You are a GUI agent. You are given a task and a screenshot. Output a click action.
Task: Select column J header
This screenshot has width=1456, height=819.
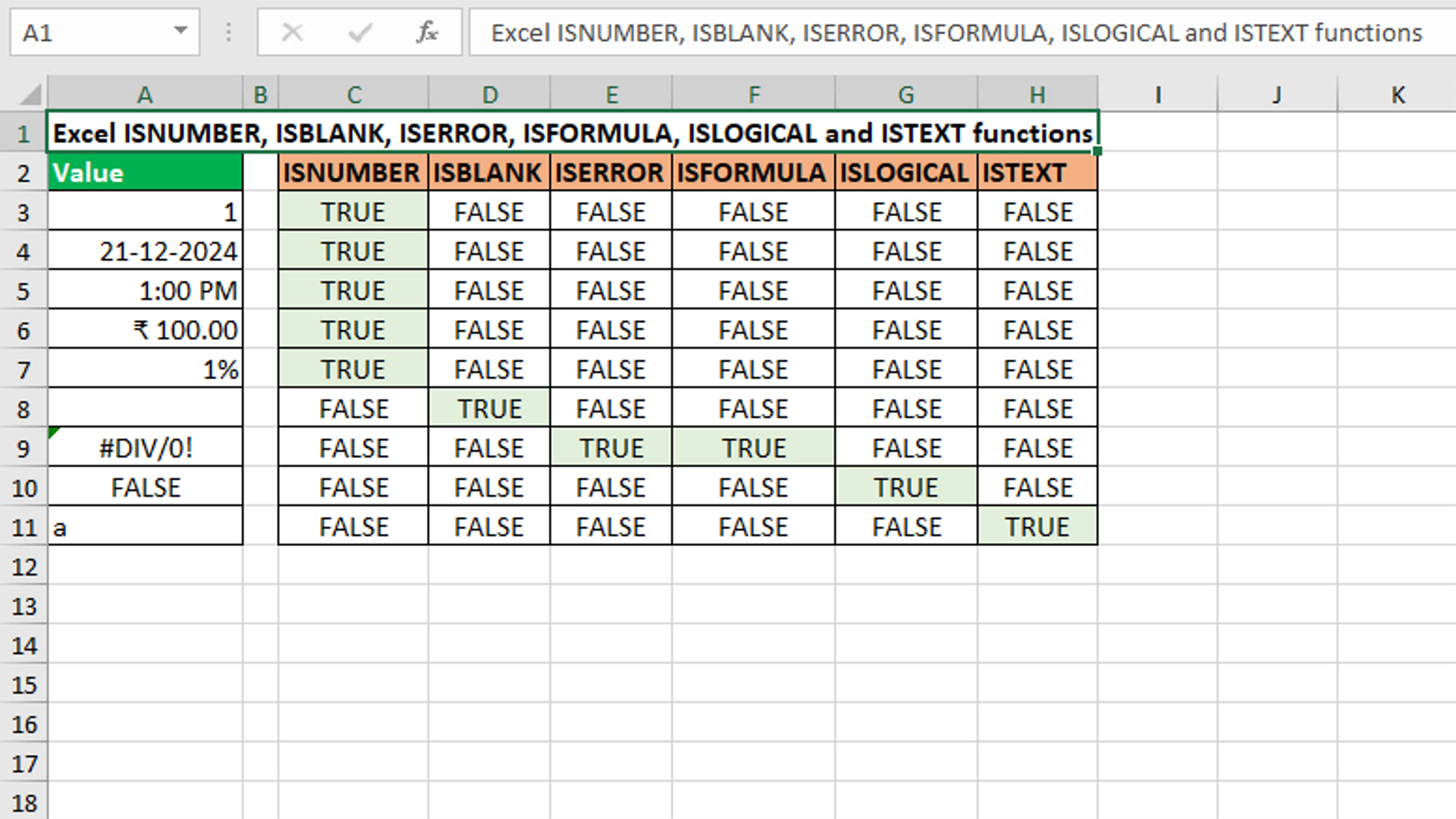click(1278, 95)
